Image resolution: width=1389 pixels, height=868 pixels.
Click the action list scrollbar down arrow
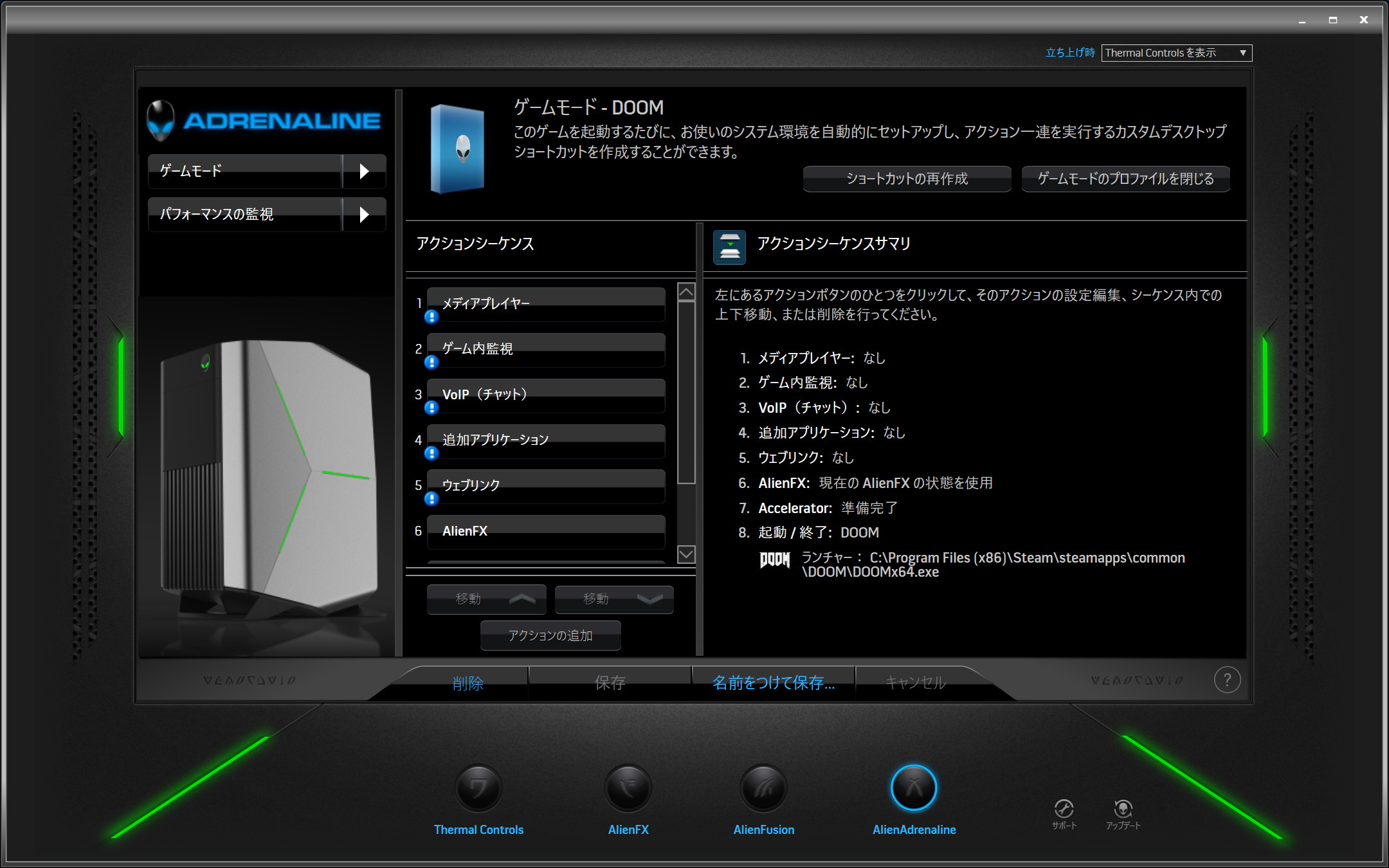[x=686, y=554]
